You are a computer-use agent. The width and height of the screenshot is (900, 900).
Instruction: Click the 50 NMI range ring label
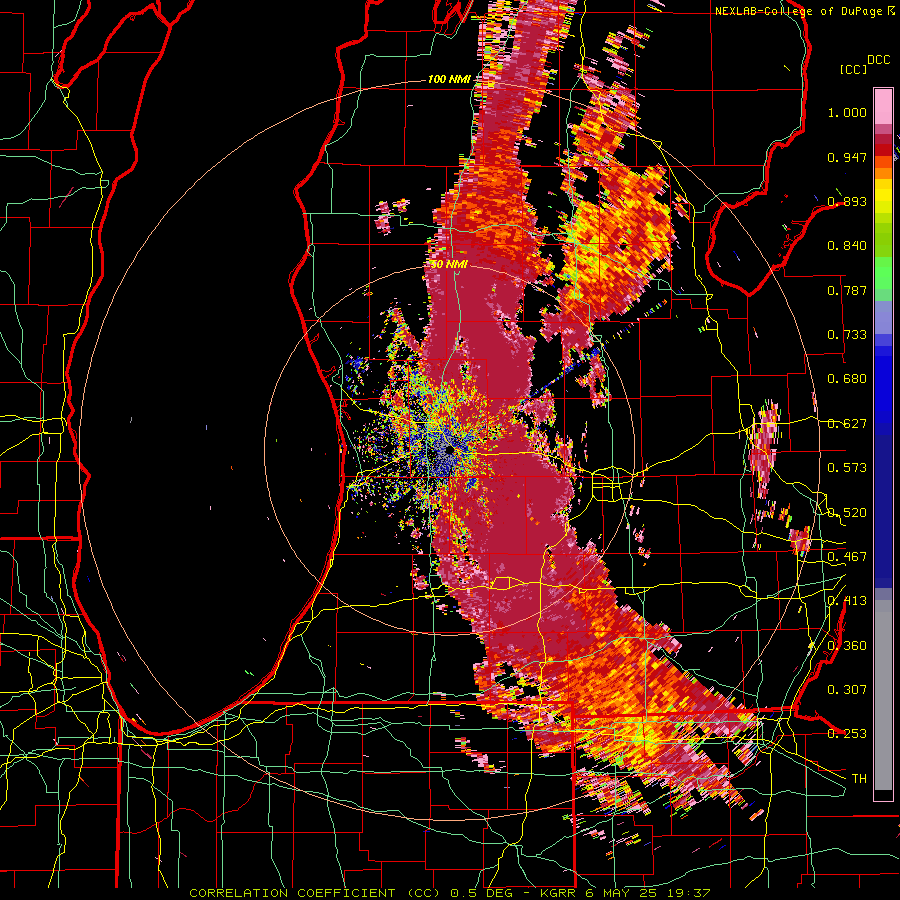click(449, 265)
